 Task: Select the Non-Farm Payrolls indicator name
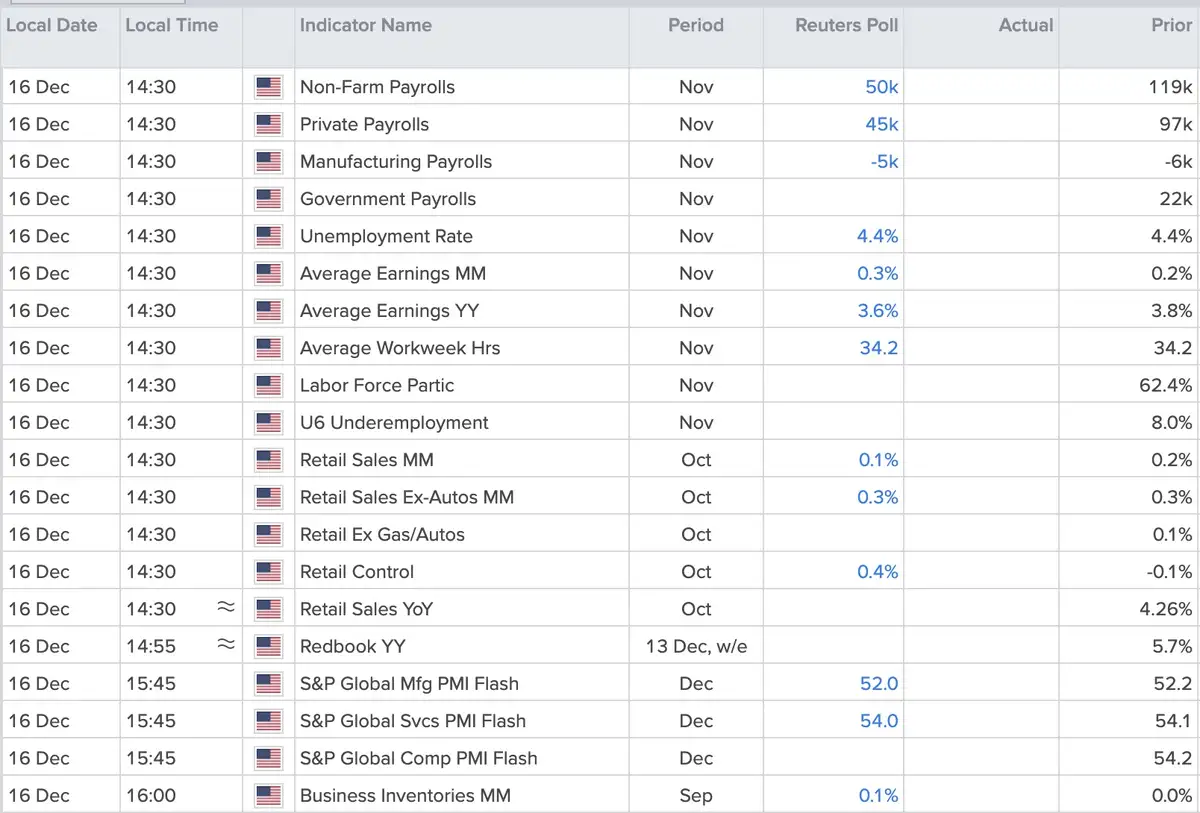pyautogui.click(x=377, y=87)
